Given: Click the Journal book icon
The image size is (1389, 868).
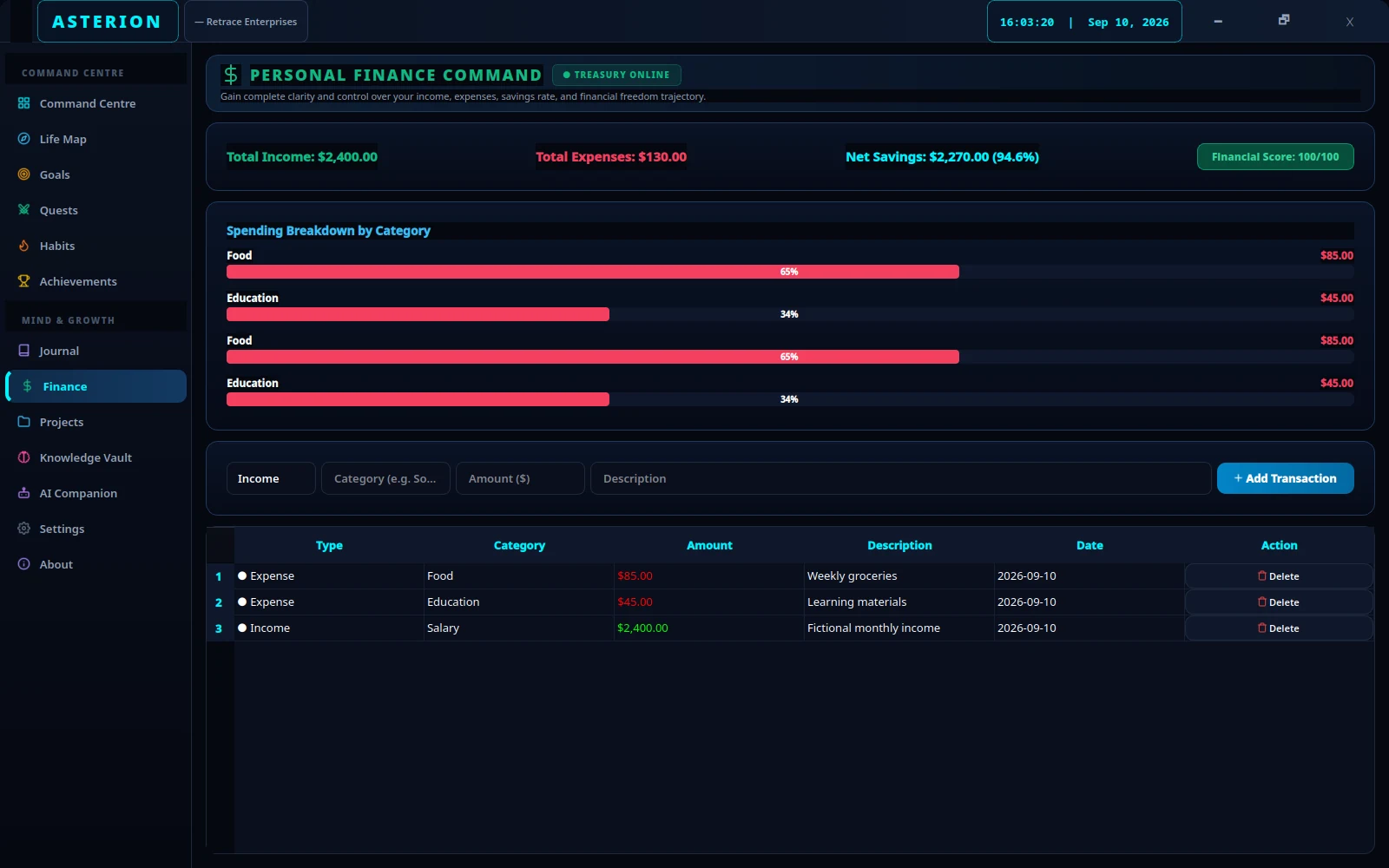Looking at the screenshot, I should point(24,351).
